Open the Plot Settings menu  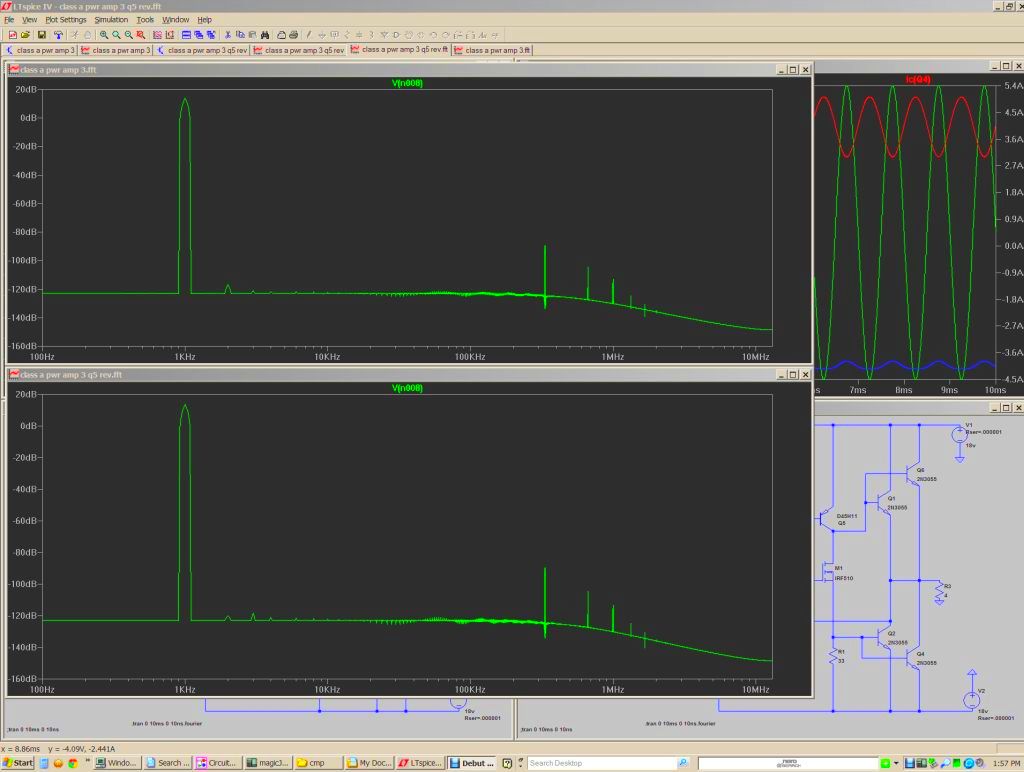65,20
